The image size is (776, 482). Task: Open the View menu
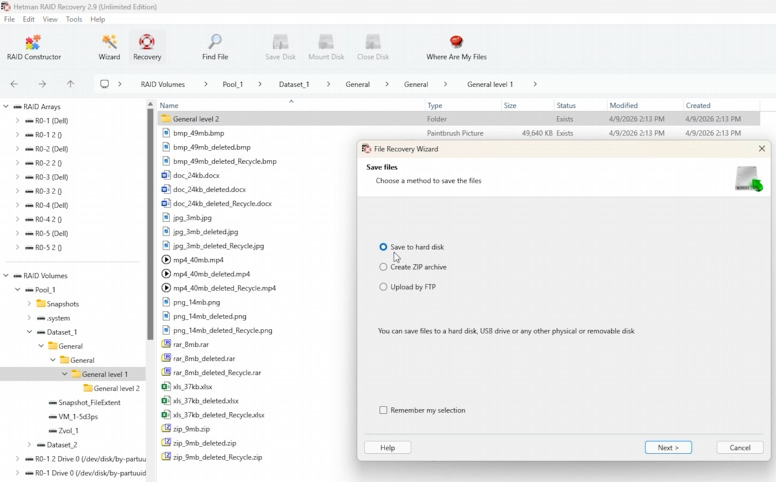(x=50, y=19)
